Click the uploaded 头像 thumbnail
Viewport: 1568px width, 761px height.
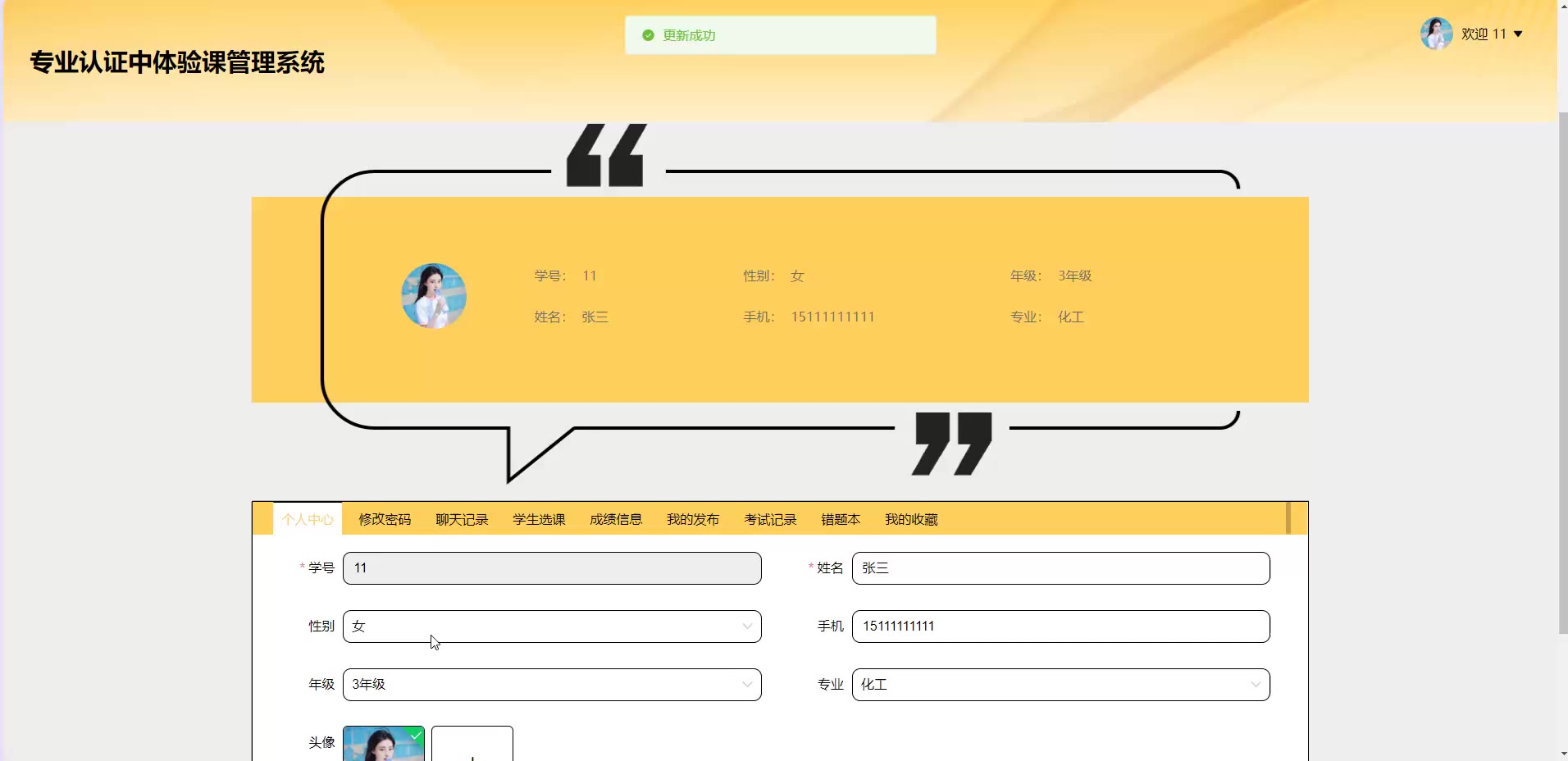384,744
